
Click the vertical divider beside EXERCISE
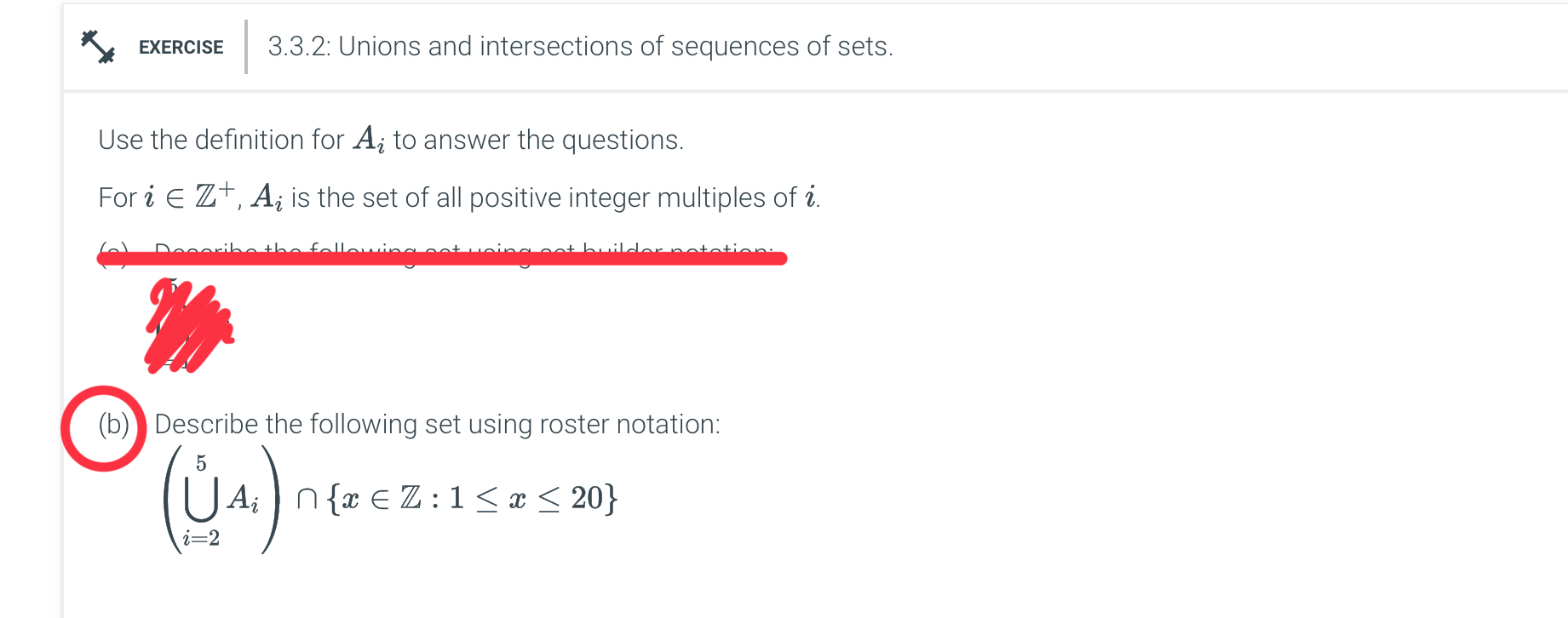tap(246, 47)
